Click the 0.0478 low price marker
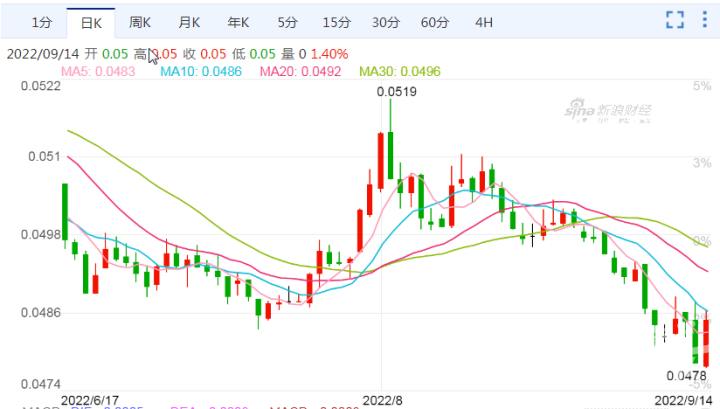The height and width of the screenshot is (409, 720). point(686,376)
